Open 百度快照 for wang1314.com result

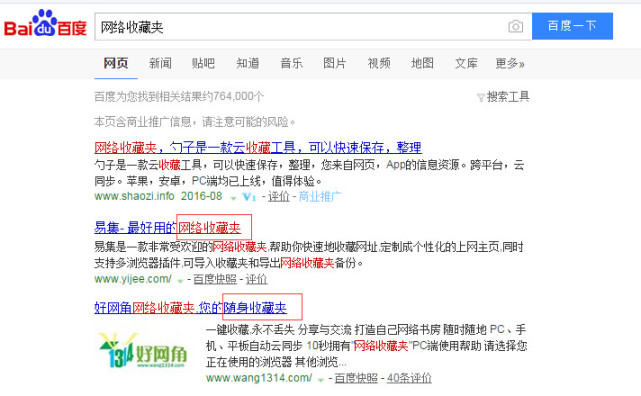tap(356, 378)
